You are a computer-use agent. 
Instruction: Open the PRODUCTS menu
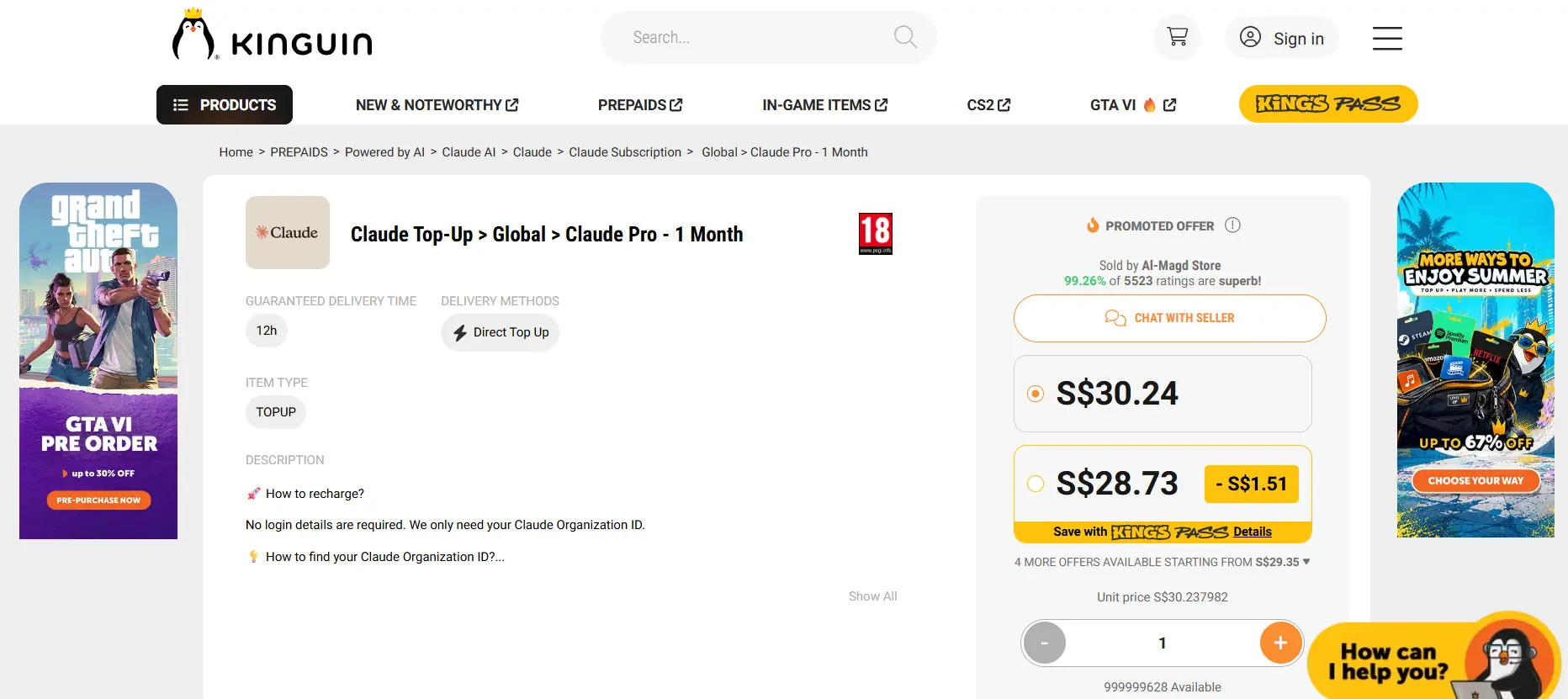click(x=225, y=105)
